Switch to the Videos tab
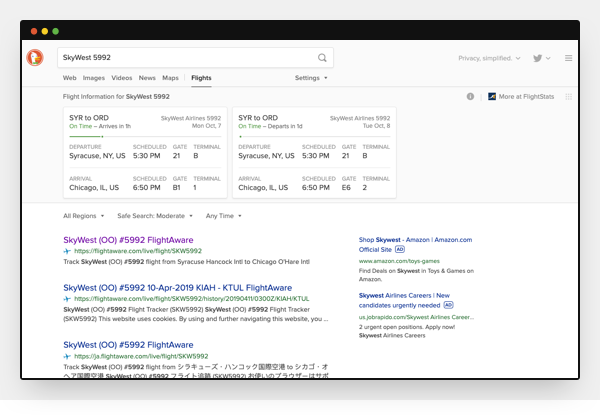 pyautogui.click(x=122, y=78)
